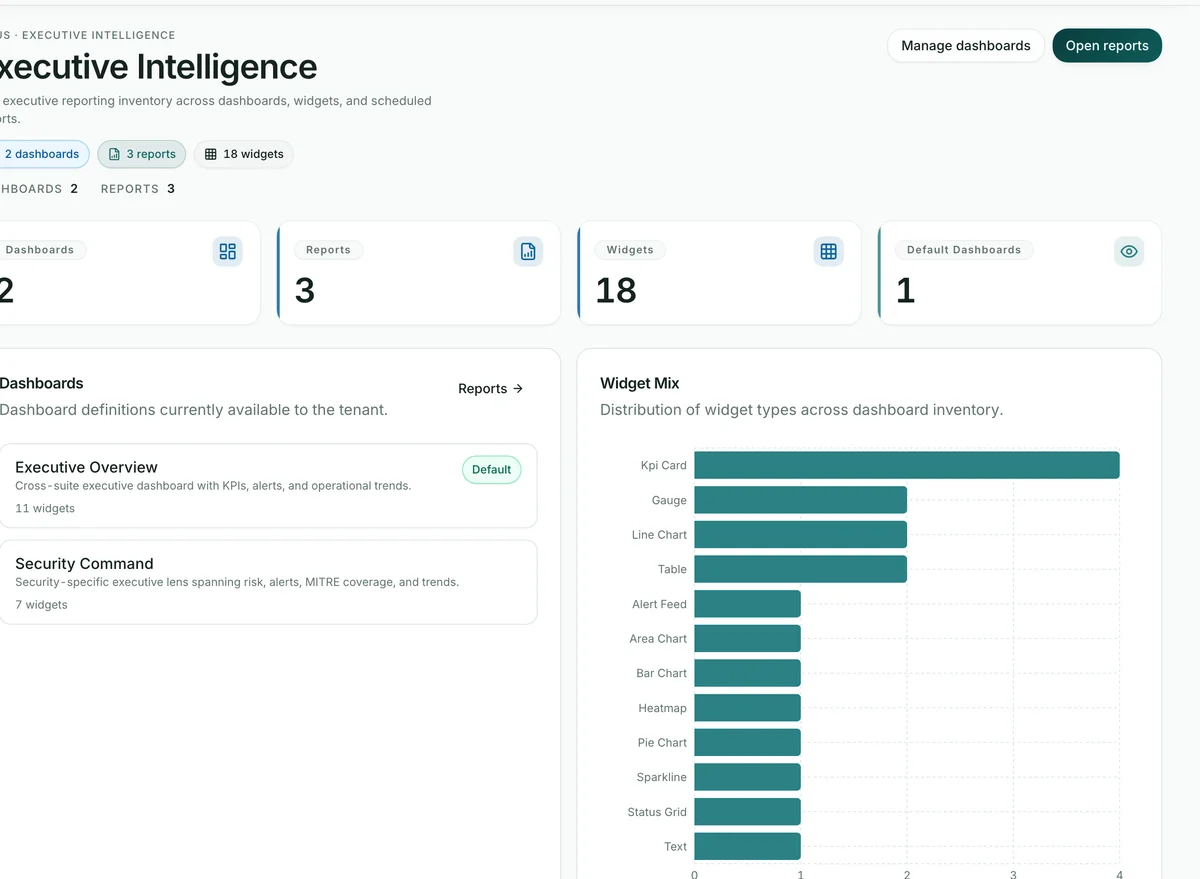Click the 11 widgets text
This screenshot has height=879, width=1200.
45,508
